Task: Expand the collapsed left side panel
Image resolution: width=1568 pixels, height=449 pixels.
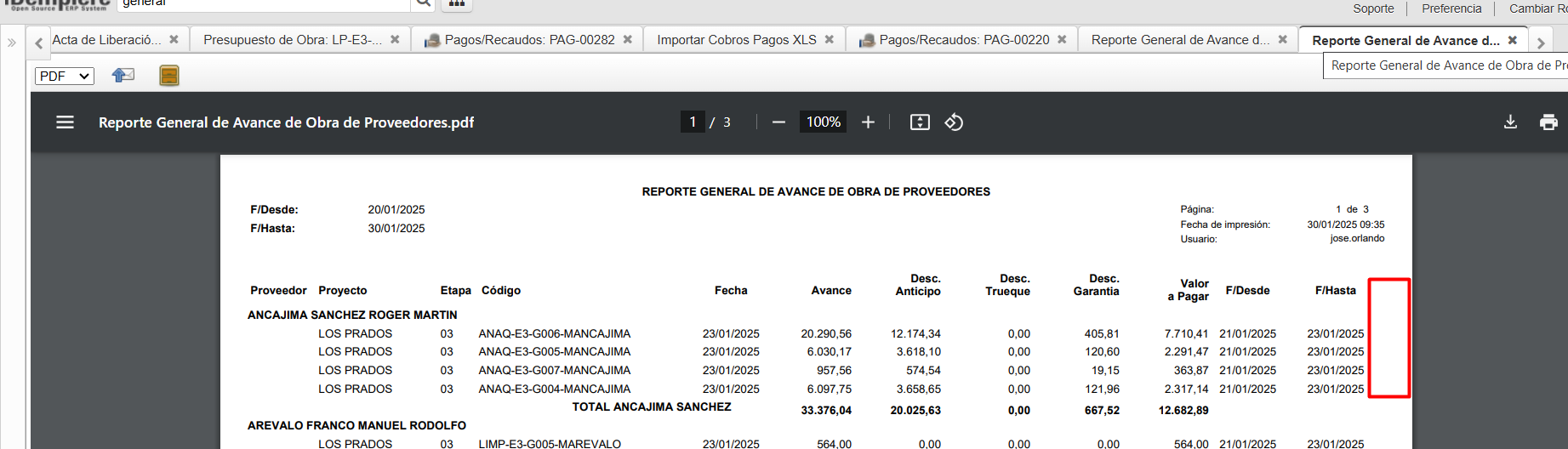Action: [12, 42]
